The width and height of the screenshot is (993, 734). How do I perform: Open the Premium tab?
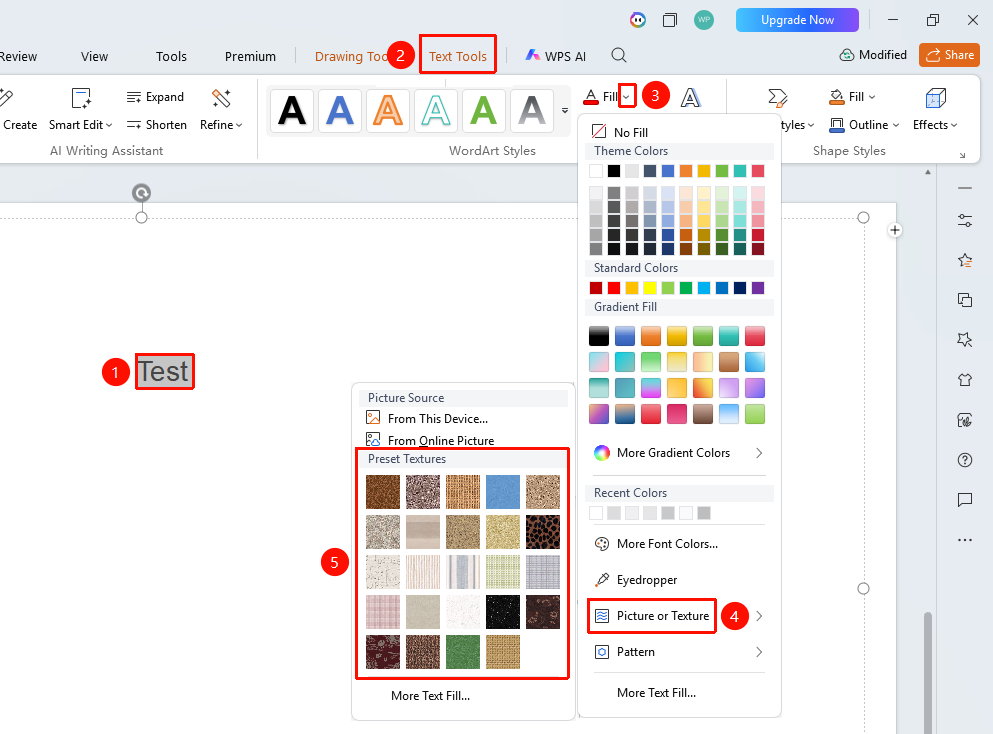pyautogui.click(x=250, y=56)
